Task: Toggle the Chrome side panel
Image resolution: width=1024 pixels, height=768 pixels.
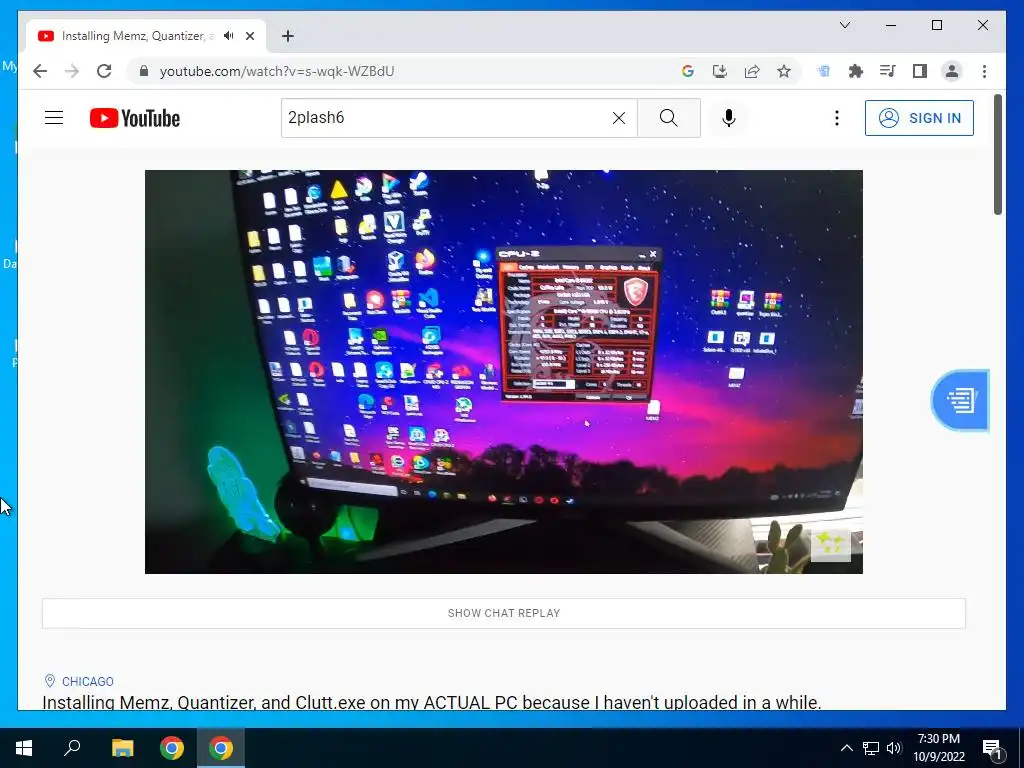Action: [920, 71]
